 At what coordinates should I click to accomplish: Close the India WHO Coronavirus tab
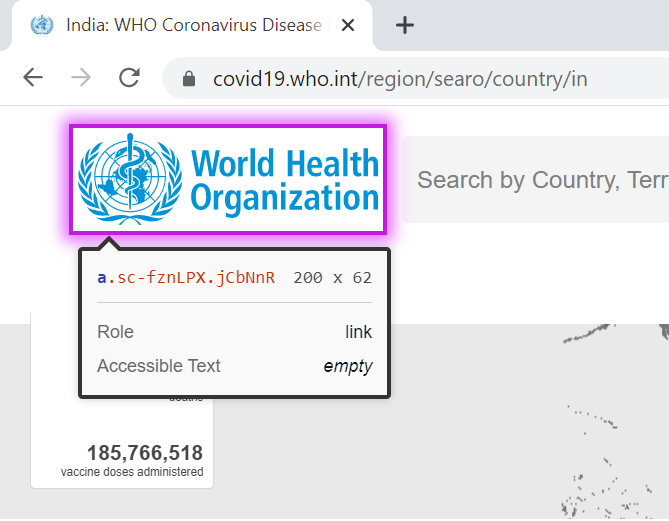(348, 25)
